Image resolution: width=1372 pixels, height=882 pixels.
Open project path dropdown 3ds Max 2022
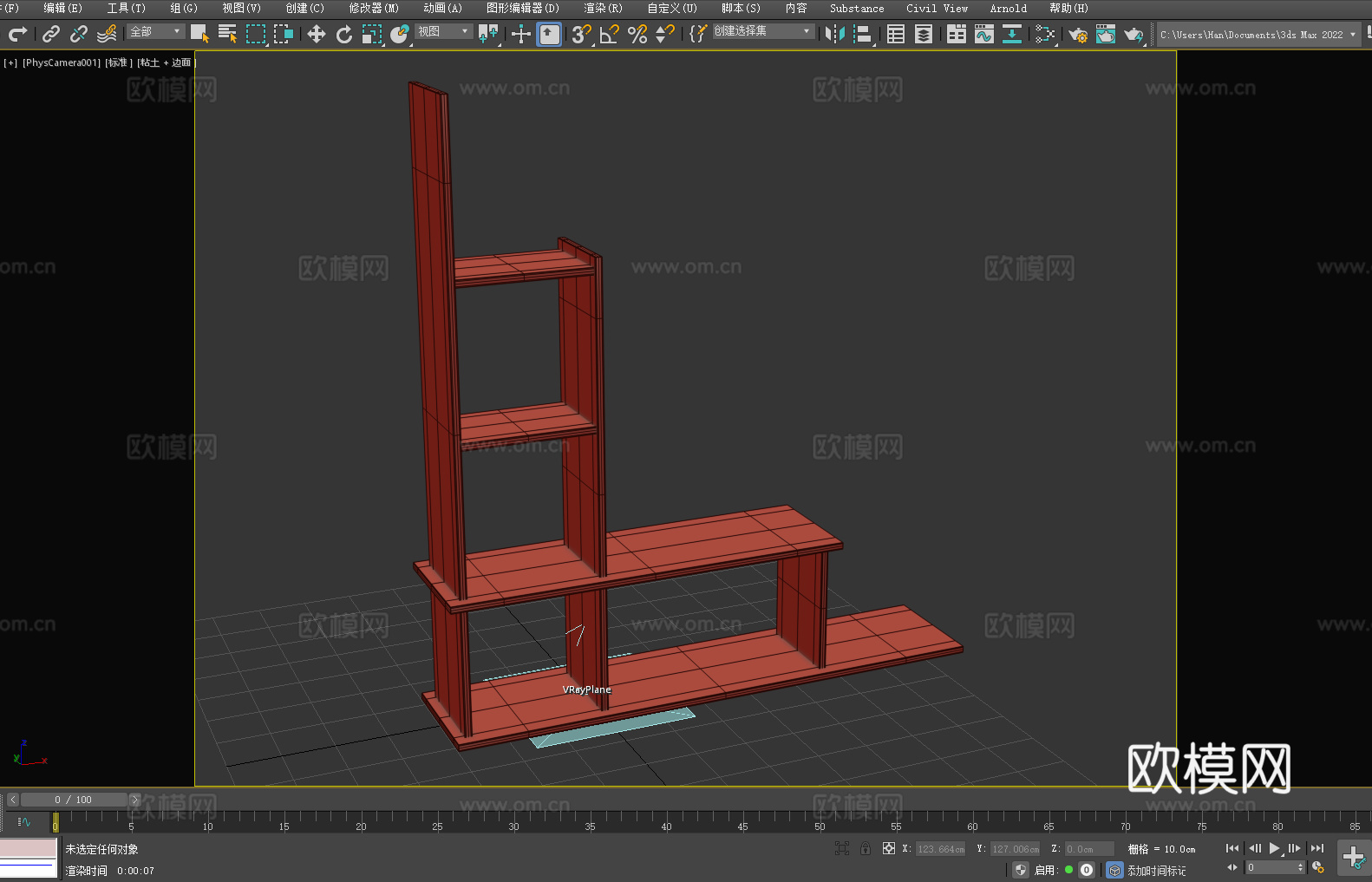tap(1258, 35)
